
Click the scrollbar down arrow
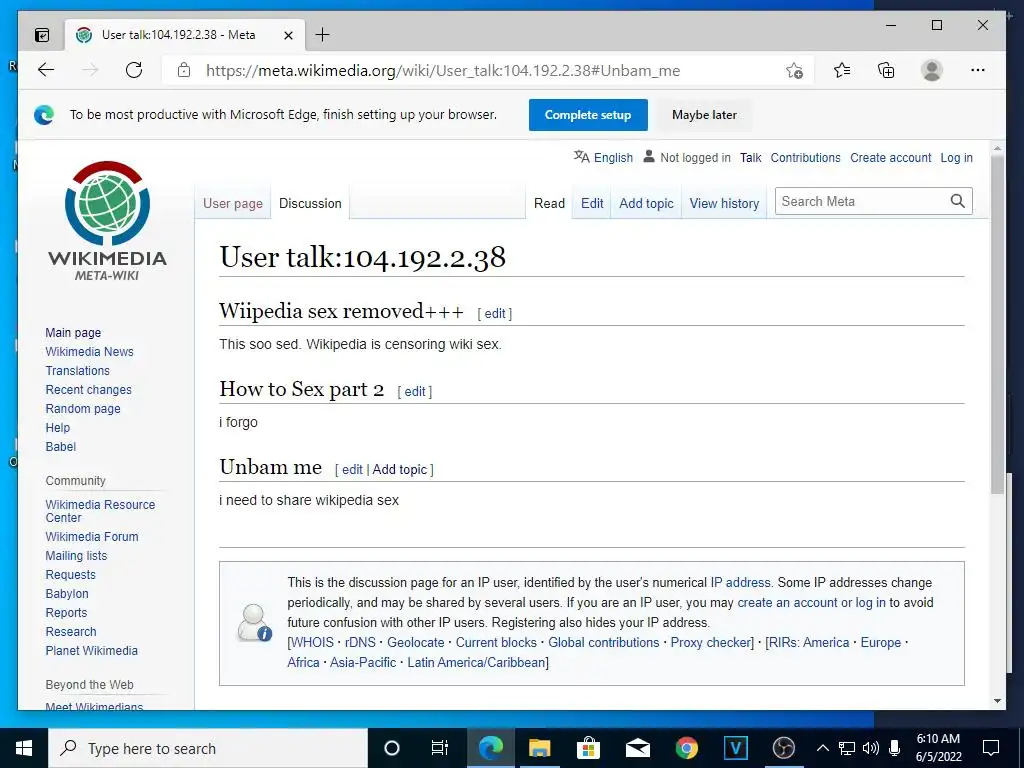(x=997, y=701)
